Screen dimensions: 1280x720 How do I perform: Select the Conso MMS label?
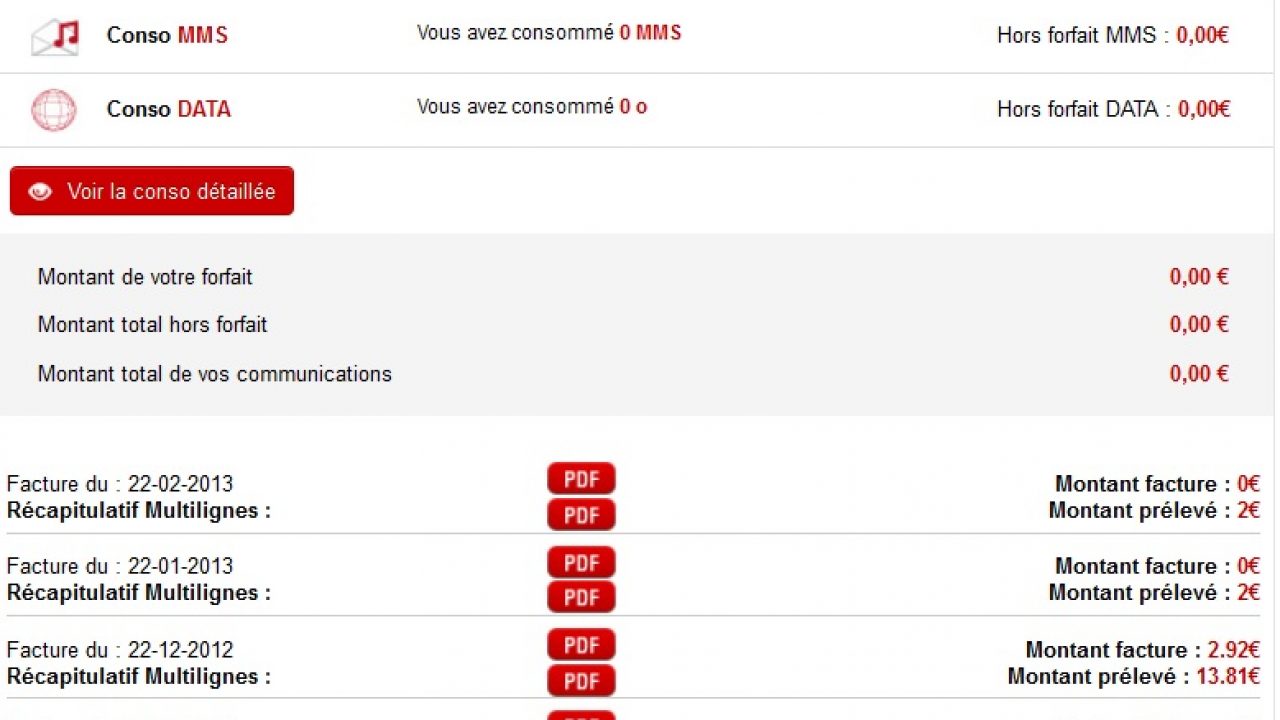pos(167,36)
